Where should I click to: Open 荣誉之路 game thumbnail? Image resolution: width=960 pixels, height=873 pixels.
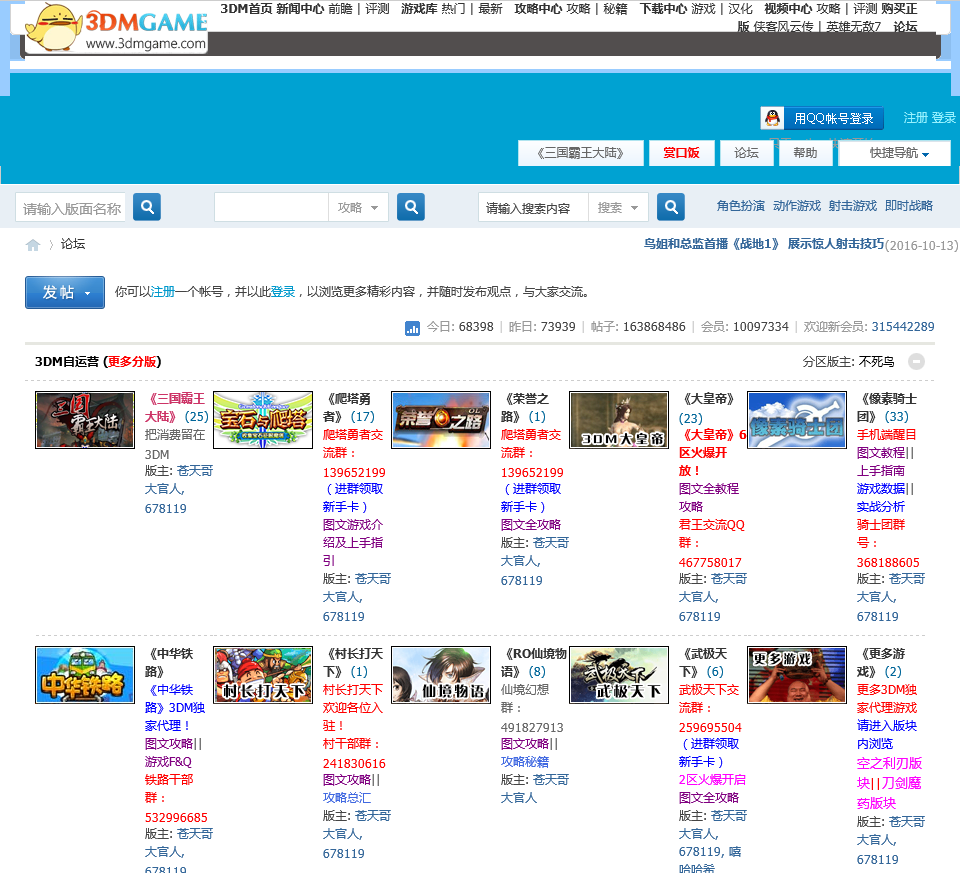[x=441, y=420]
